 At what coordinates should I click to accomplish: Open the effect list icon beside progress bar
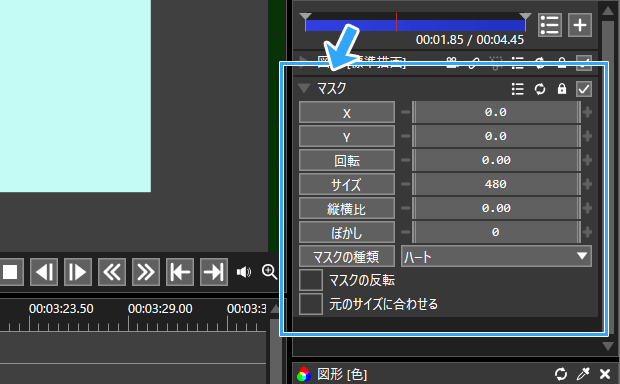pos(550,25)
